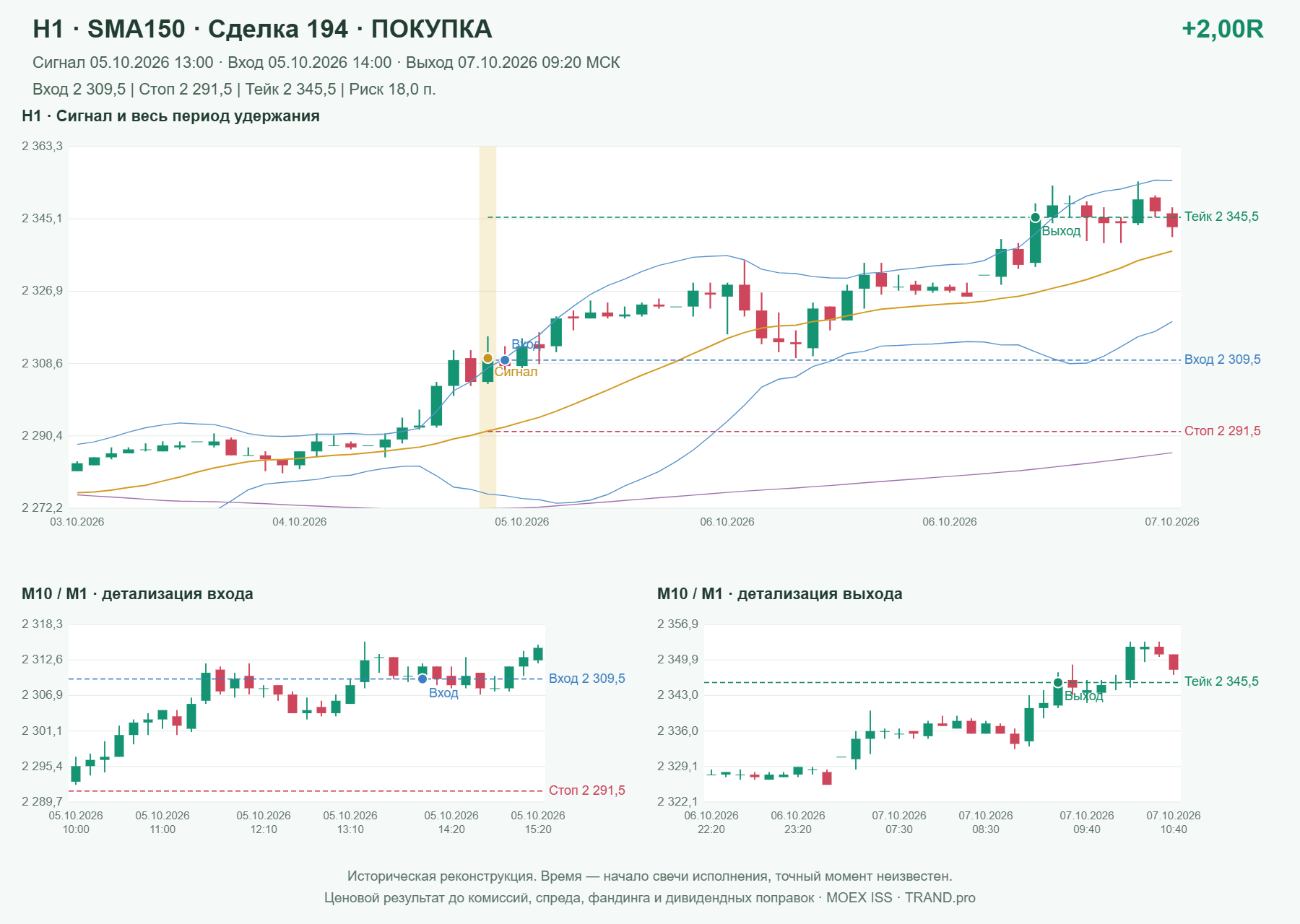Select the chart title with Сделка 194
Screen dimensions: 1300x924
(262, 29)
